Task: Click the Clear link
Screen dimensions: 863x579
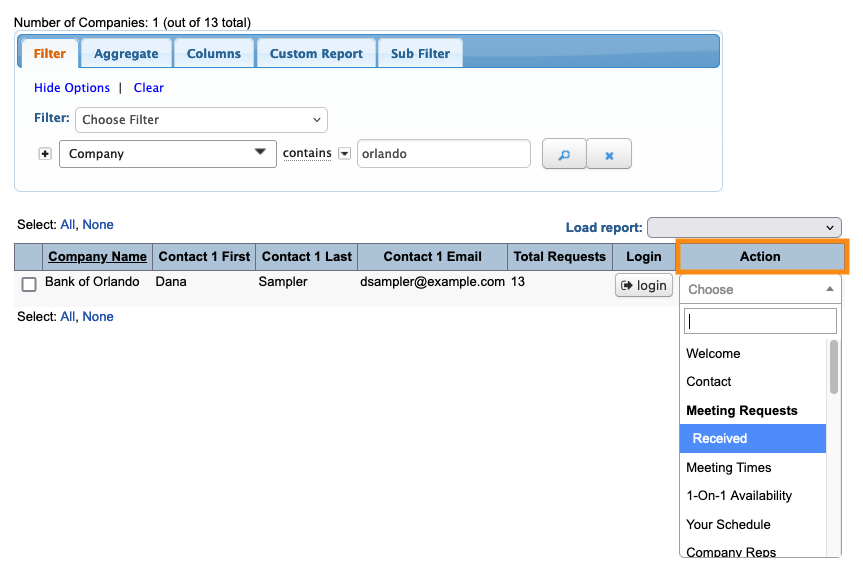Action: pos(149,88)
